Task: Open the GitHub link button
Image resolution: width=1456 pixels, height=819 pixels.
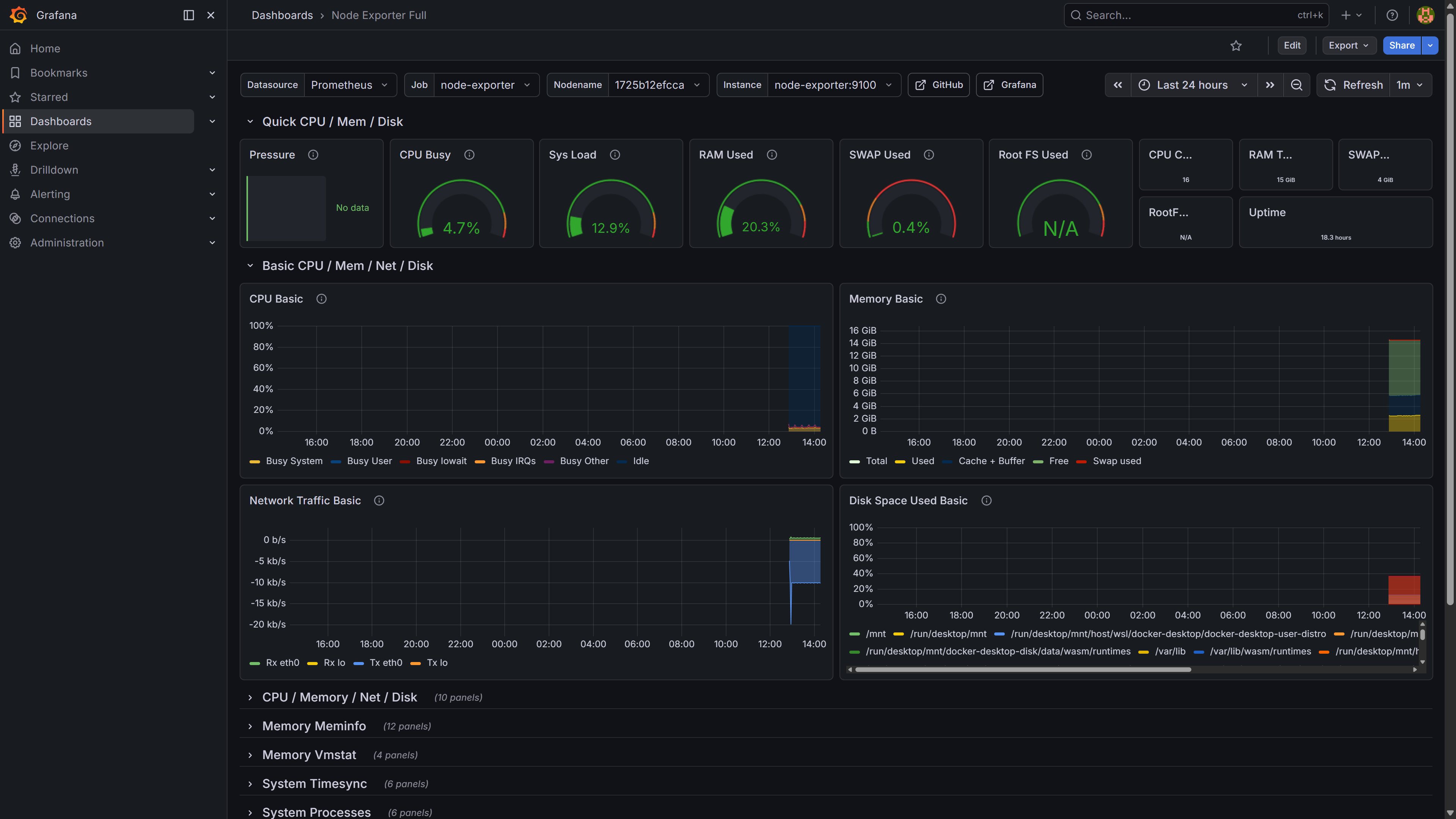Action: (938, 85)
